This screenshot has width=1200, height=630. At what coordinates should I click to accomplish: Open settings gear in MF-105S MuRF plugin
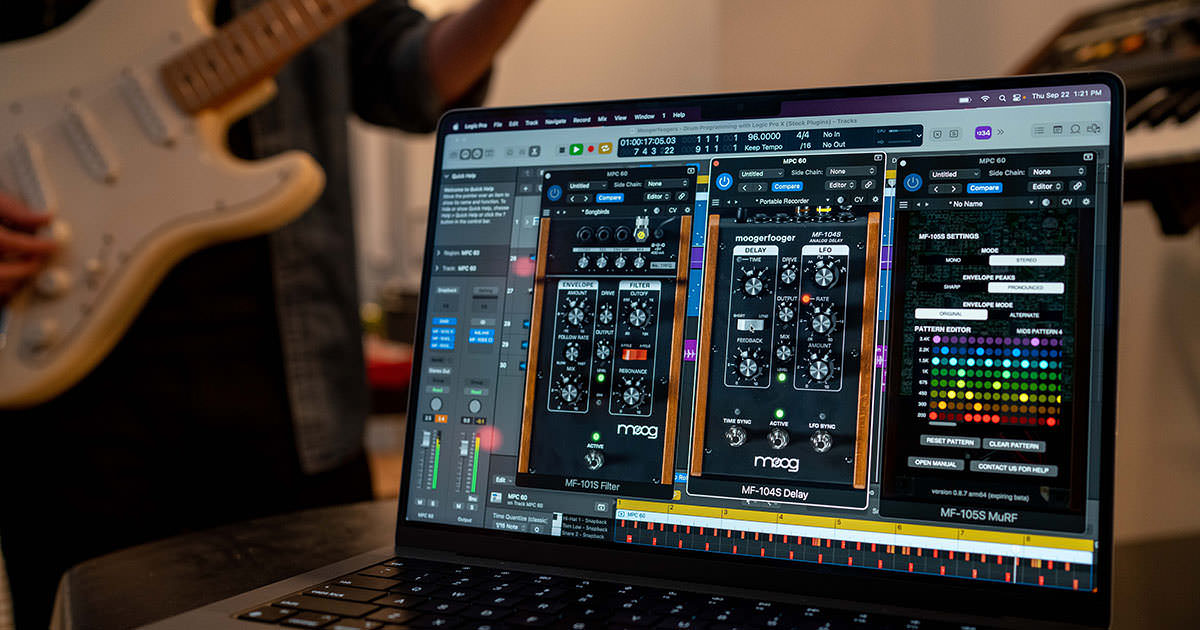point(1086,201)
